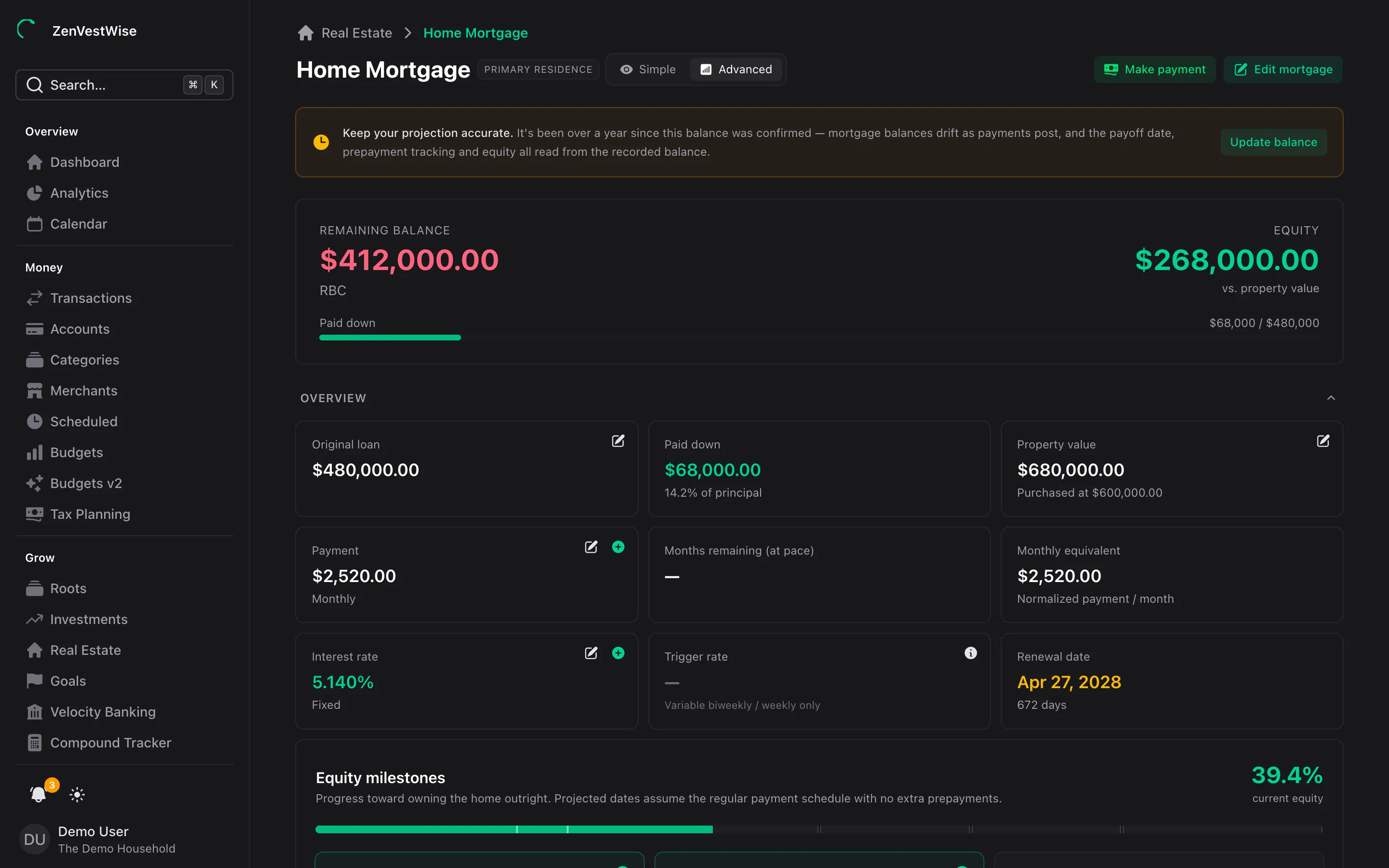Open Velocity Banking from the sidebar

point(124,712)
